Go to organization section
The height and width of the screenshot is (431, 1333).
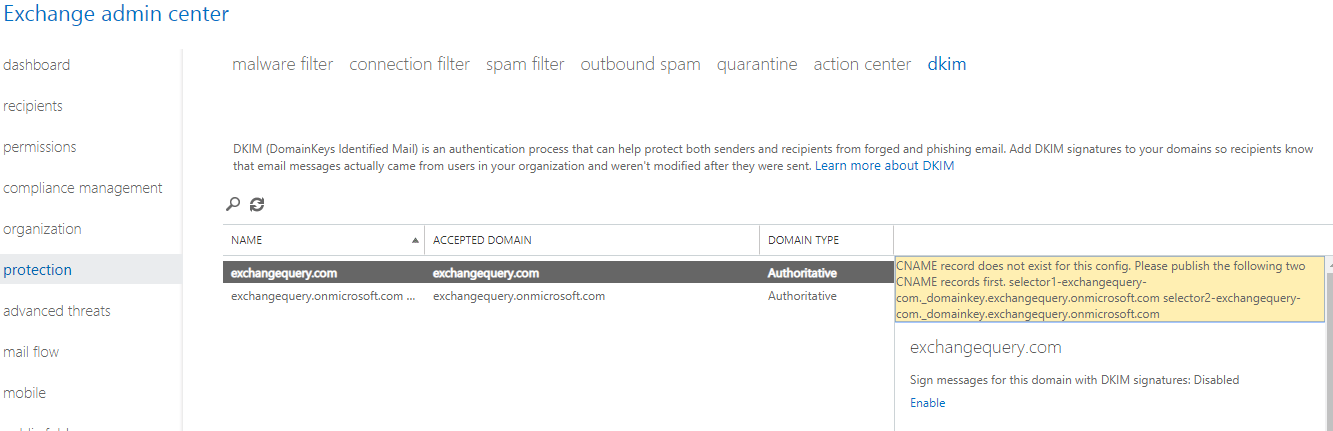point(43,229)
